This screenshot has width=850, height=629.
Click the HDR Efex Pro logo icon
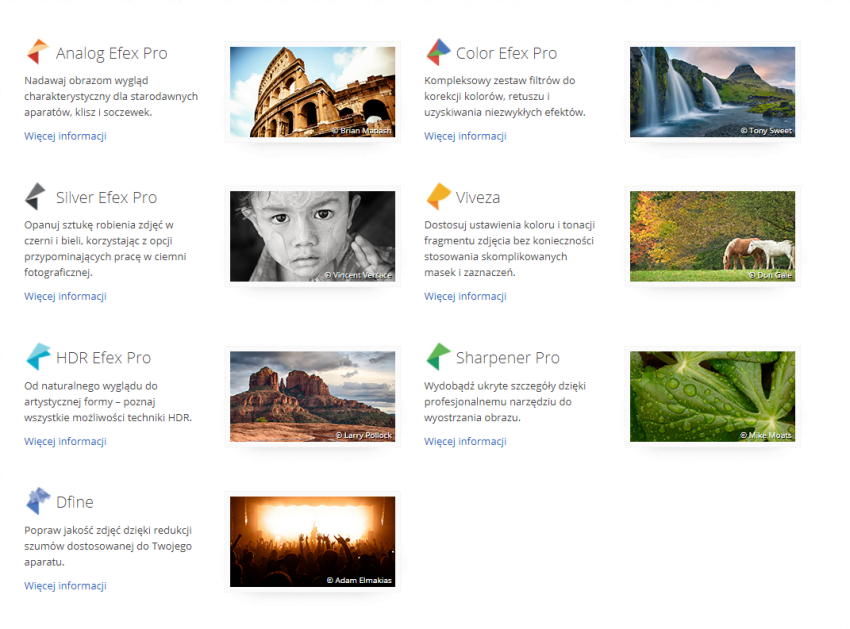[38, 357]
